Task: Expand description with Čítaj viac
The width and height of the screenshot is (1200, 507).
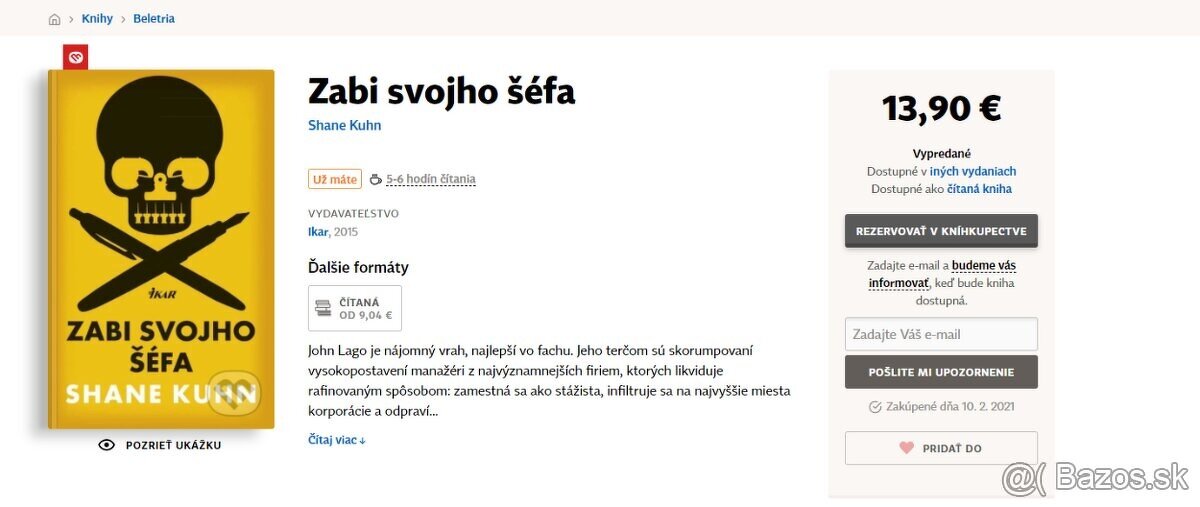Action: pyautogui.click(x=336, y=440)
